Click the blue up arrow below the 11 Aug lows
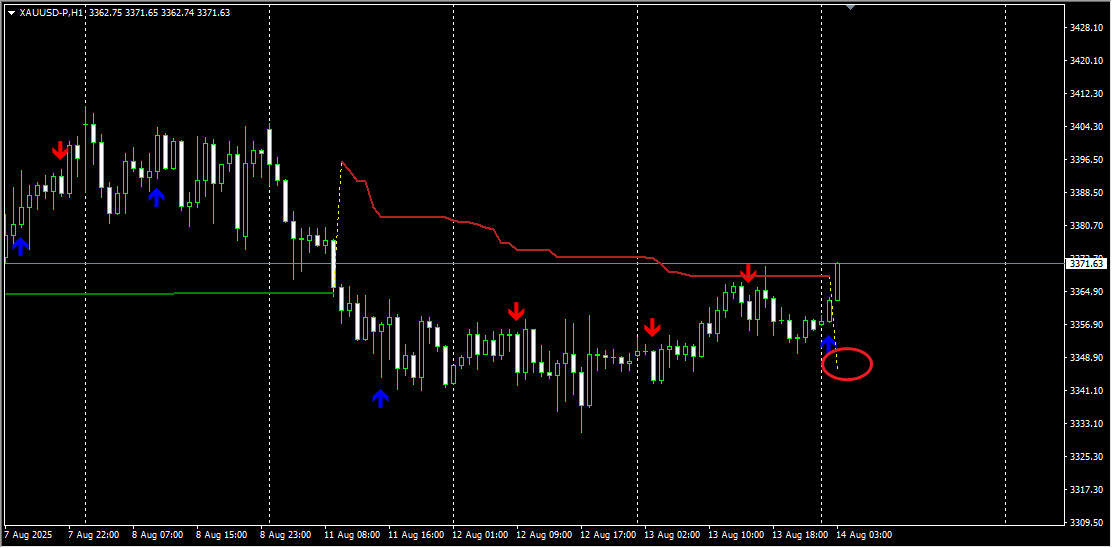The width and height of the screenshot is (1112, 548). pyautogui.click(x=380, y=398)
